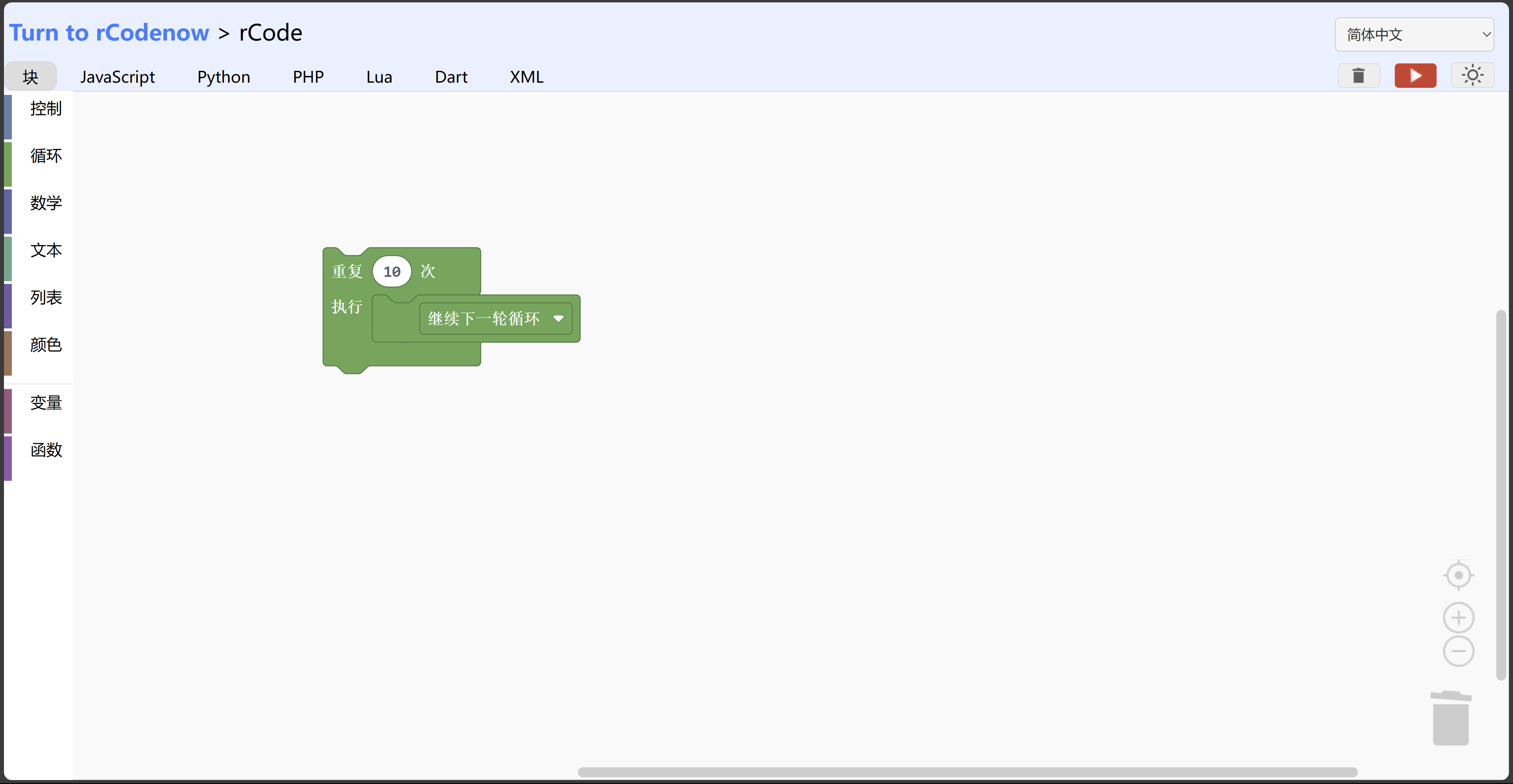Center the workspace with the locate icon
Image resolution: width=1513 pixels, height=784 pixels.
[1458, 575]
